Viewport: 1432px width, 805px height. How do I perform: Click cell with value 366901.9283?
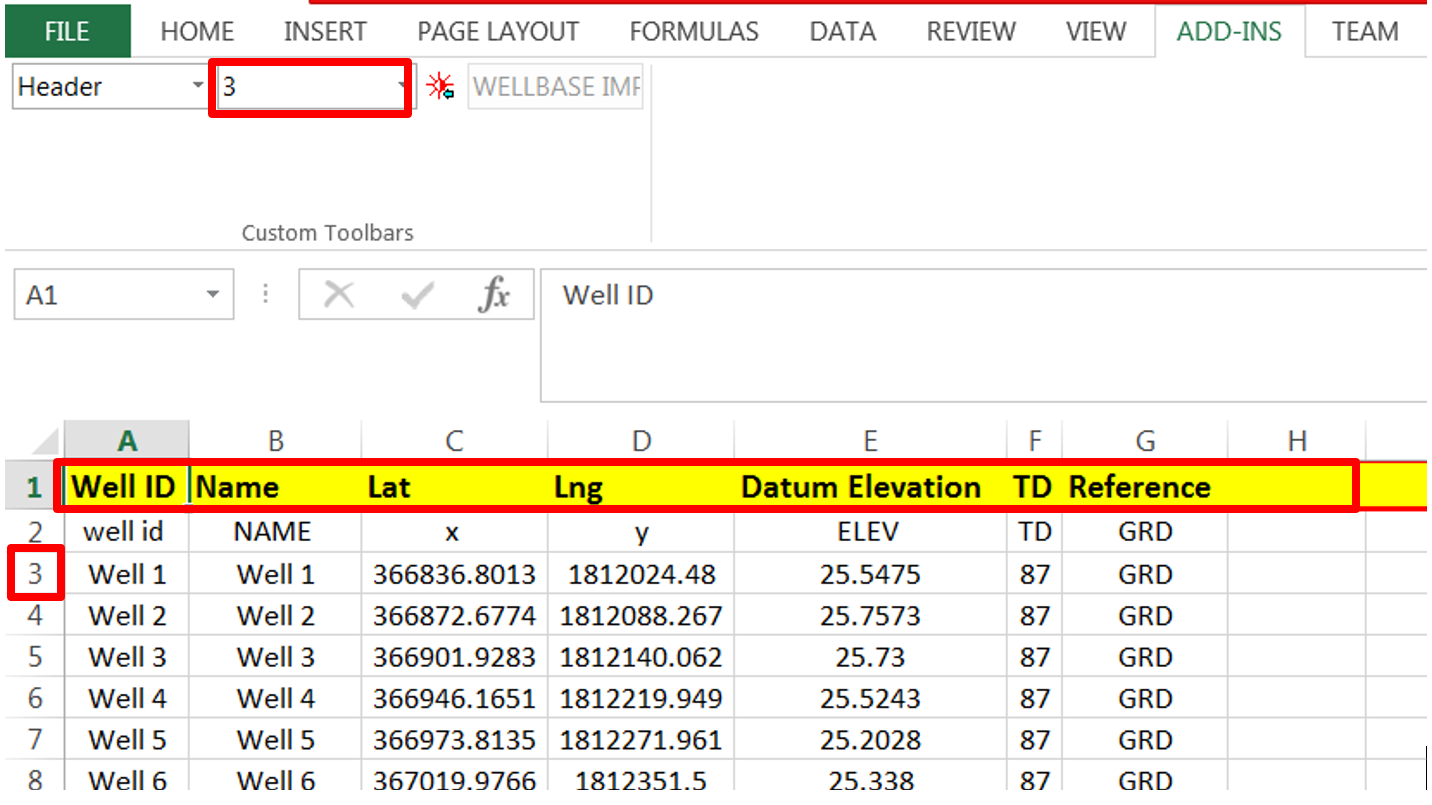coord(454,657)
